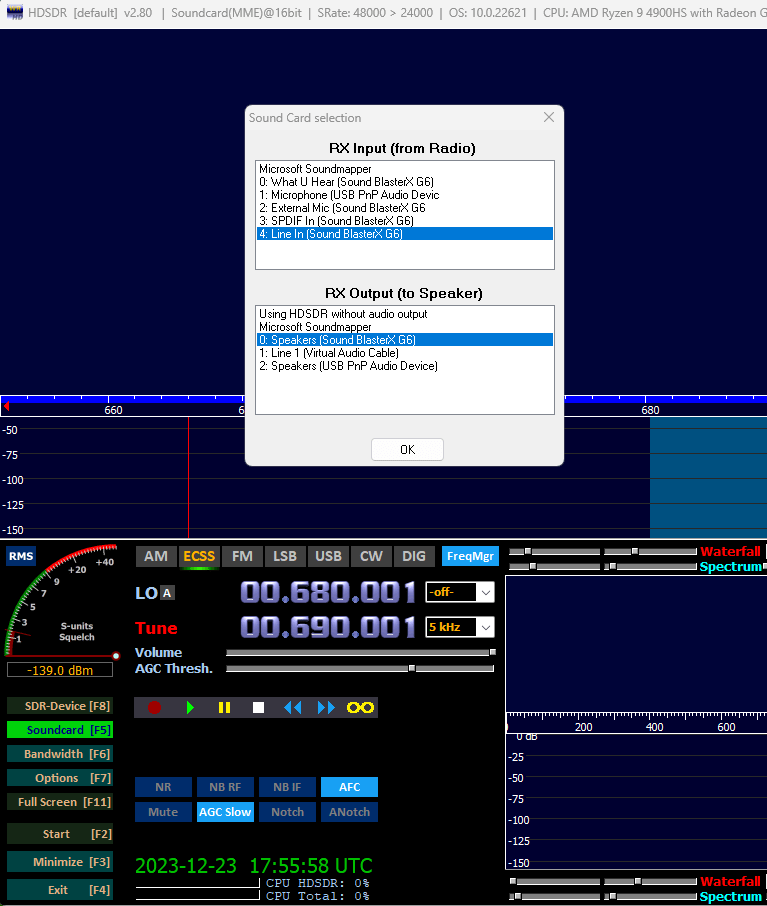Toggle the LO A selector badge

167,593
